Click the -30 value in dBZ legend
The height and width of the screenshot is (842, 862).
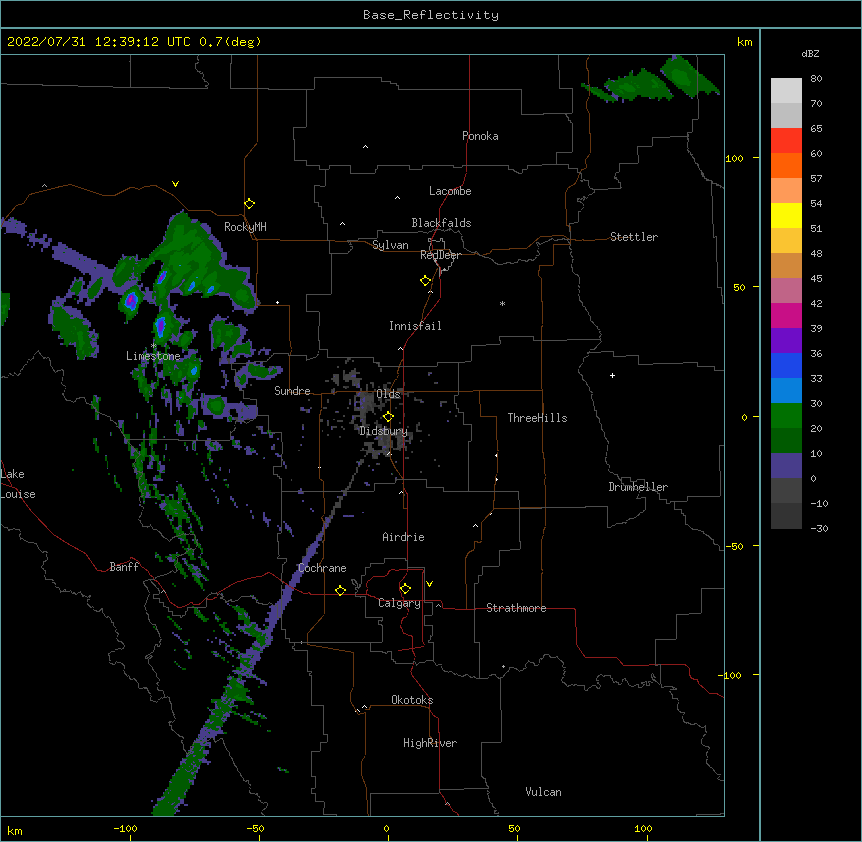click(819, 528)
